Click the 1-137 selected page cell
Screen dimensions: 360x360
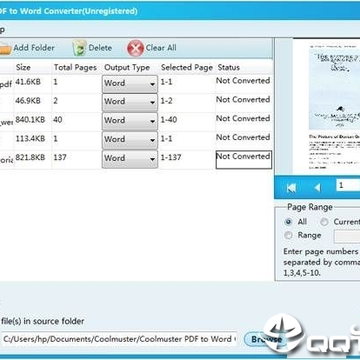[x=171, y=157]
